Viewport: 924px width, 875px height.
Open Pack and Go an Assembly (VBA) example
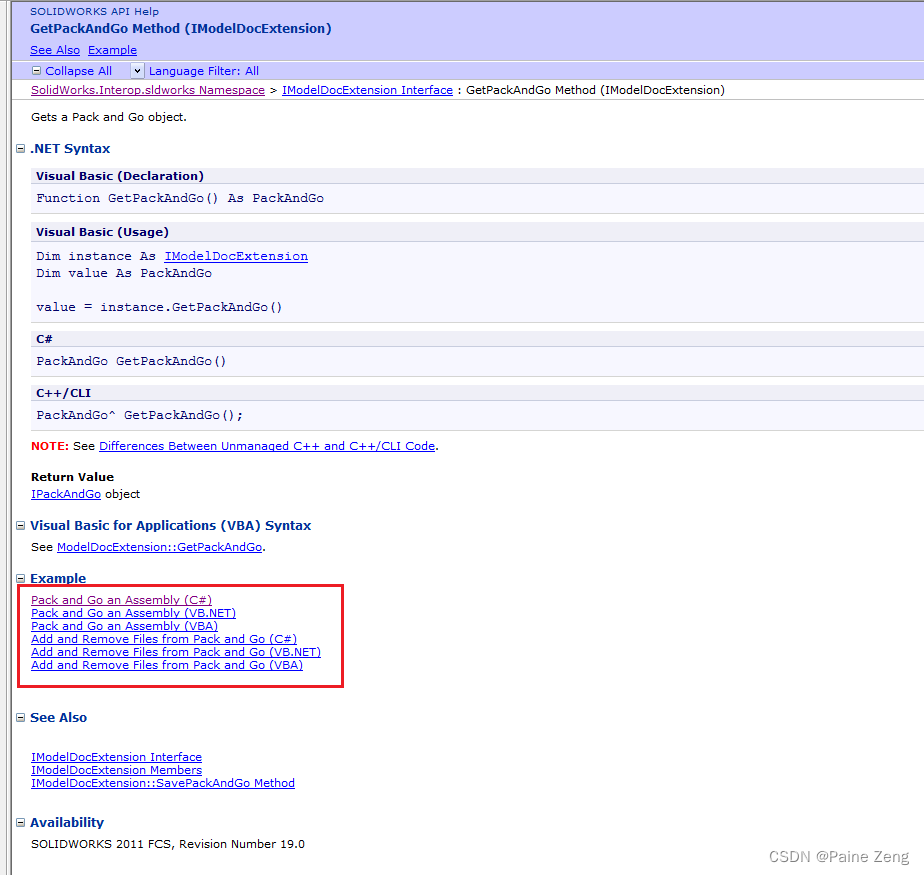(124, 626)
